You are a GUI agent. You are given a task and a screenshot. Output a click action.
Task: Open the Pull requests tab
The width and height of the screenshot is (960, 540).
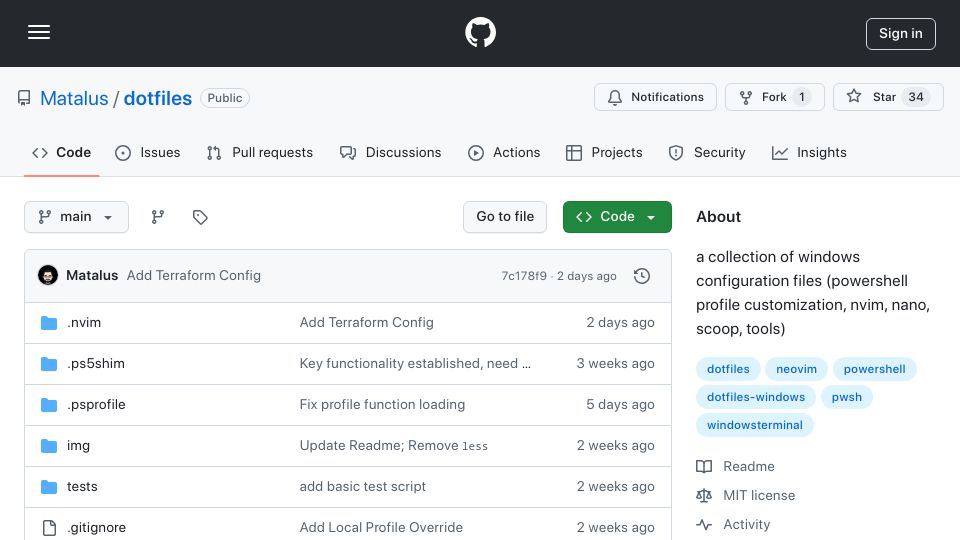pyautogui.click(x=260, y=152)
